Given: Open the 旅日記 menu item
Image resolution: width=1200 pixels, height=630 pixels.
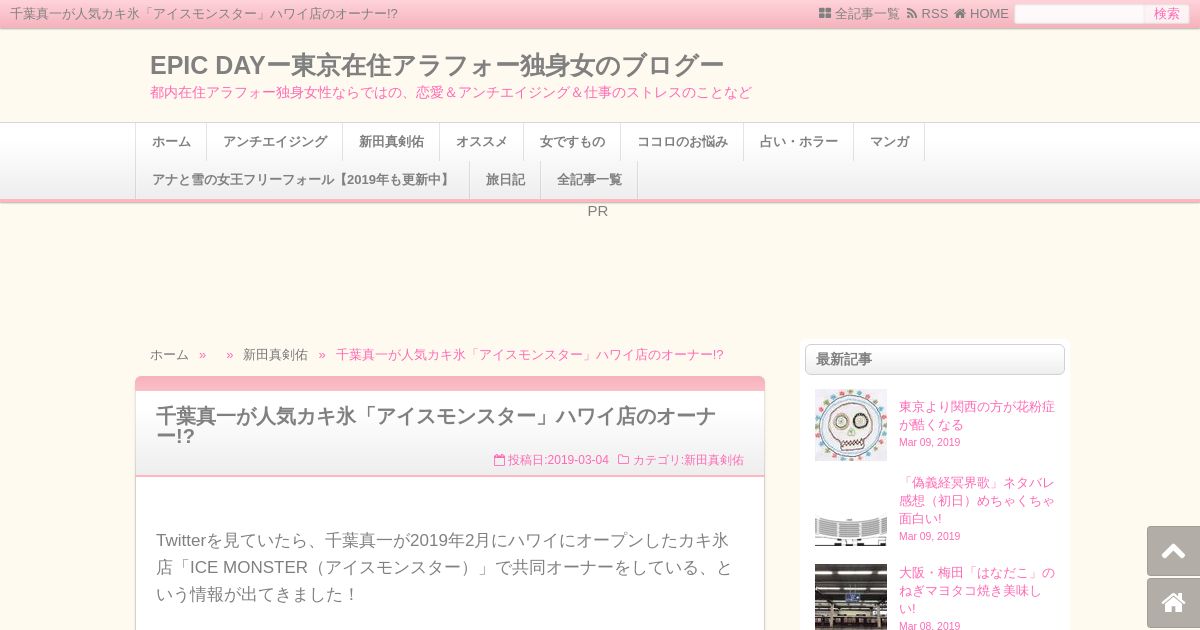Looking at the screenshot, I should click(x=505, y=180).
